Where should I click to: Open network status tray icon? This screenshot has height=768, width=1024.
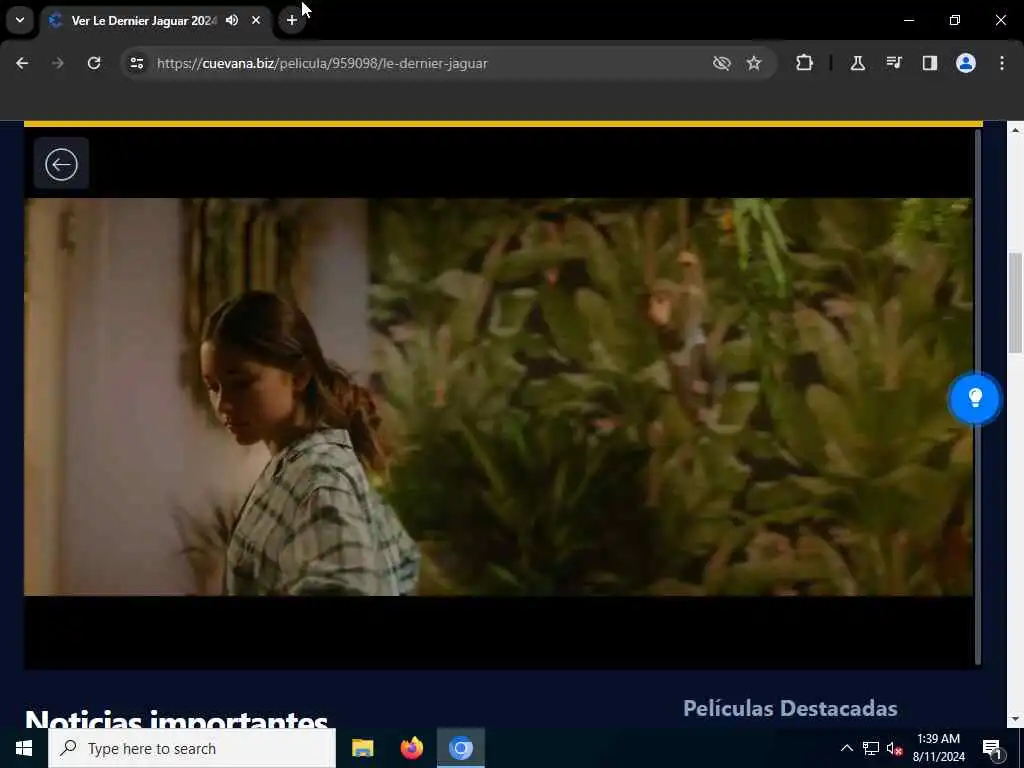871,748
